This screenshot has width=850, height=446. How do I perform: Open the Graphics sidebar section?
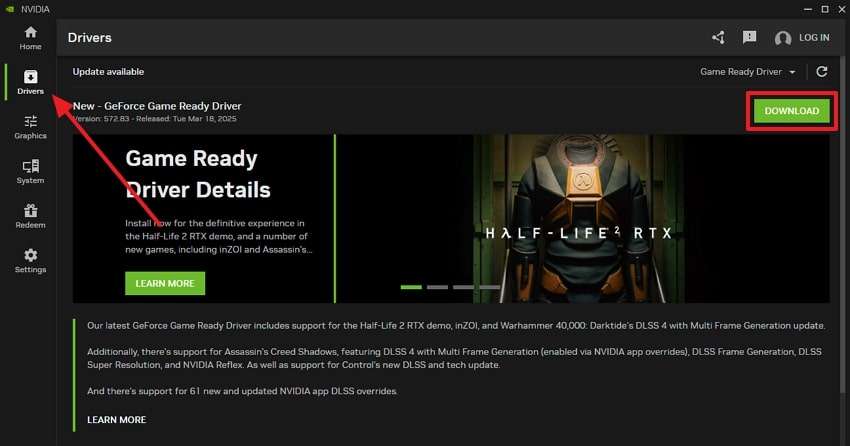click(30, 127)
